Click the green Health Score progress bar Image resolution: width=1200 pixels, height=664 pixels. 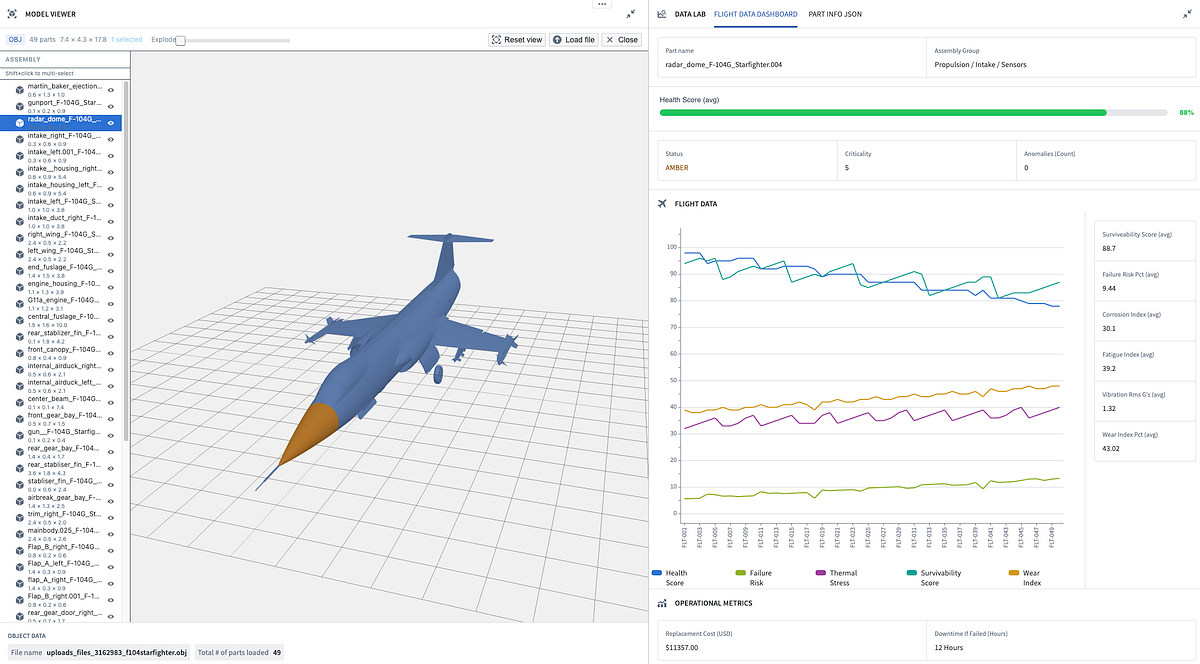pyautogui.click(x=883, y=113)
